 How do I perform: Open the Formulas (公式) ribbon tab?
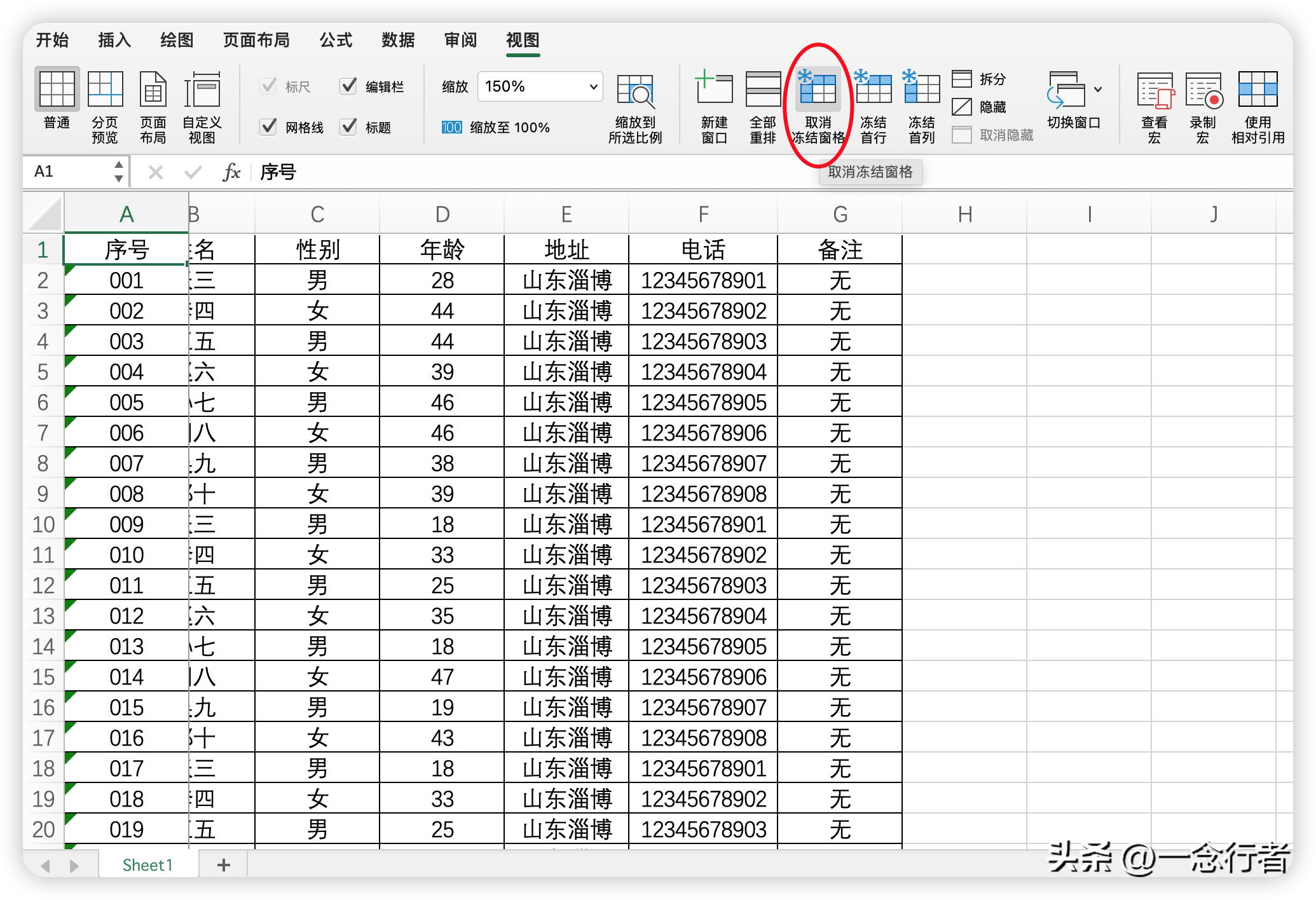[336, 40]
